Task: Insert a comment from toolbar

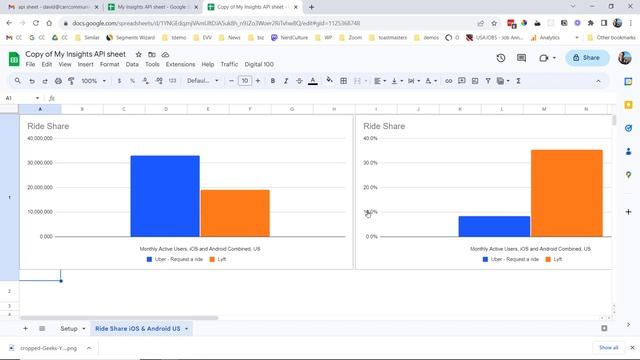Action: 462,81
